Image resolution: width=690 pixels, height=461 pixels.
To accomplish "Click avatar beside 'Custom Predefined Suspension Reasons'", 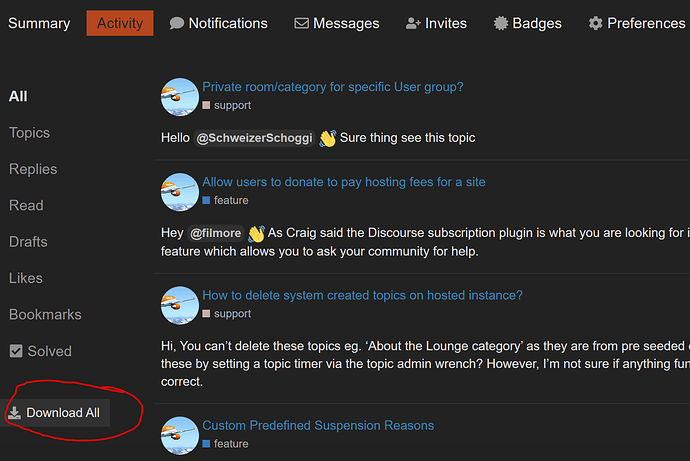I will pyautogui.click(x=180, y=435).
